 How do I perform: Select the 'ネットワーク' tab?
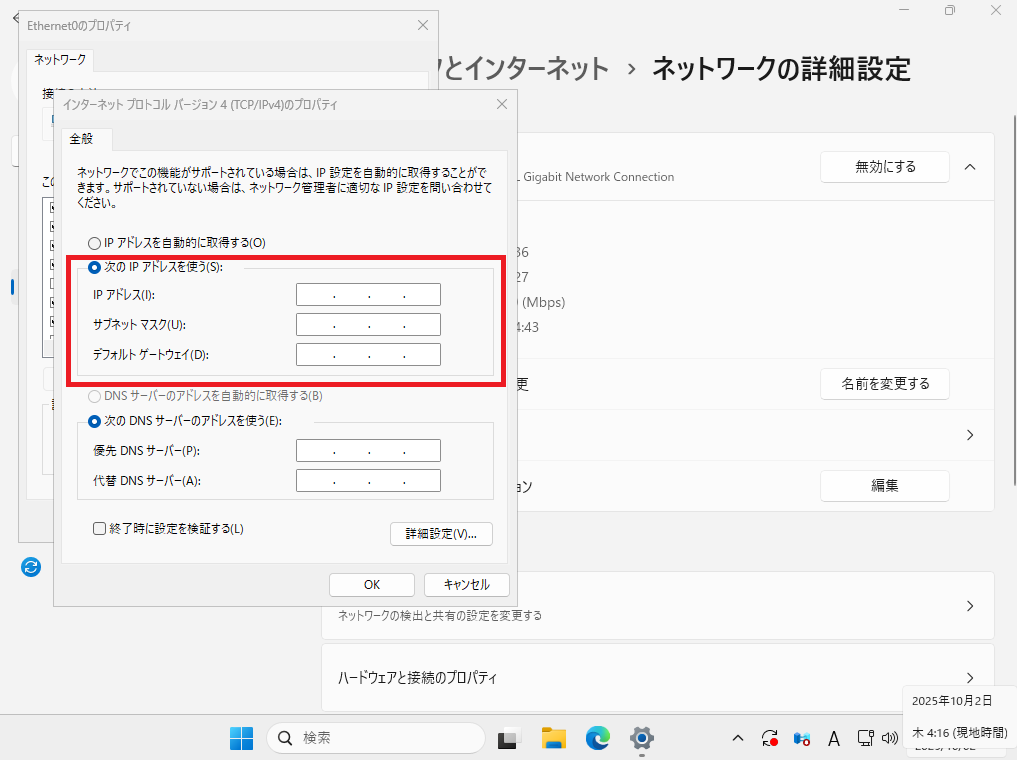tap(60, 60)
